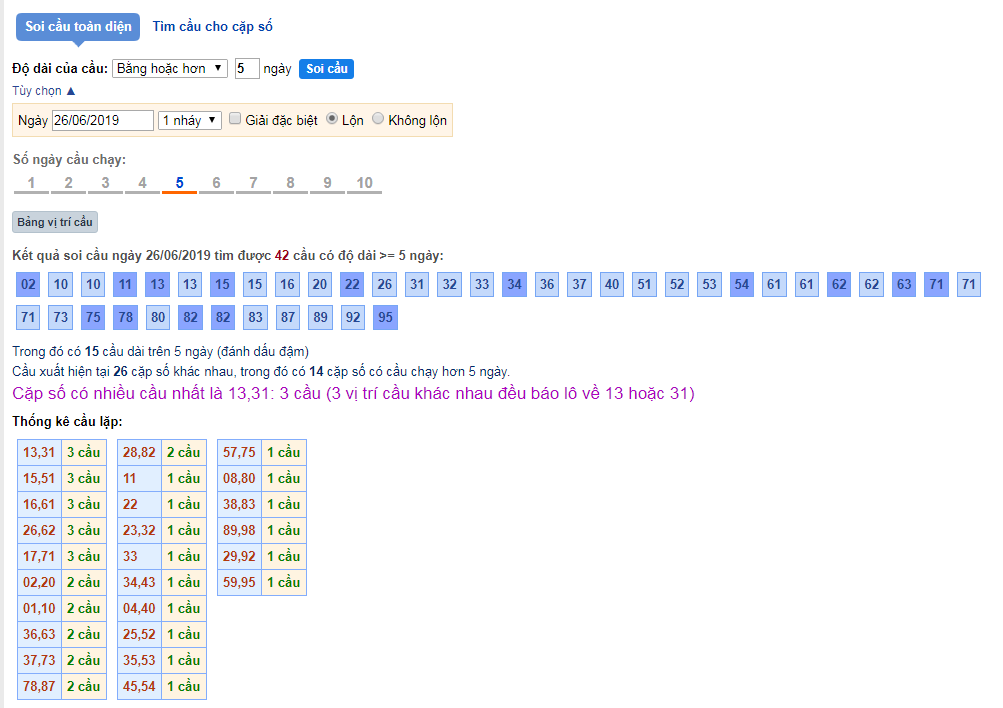Open the Bằng hoặc hơn dropdown

click(x=170, y=68)
